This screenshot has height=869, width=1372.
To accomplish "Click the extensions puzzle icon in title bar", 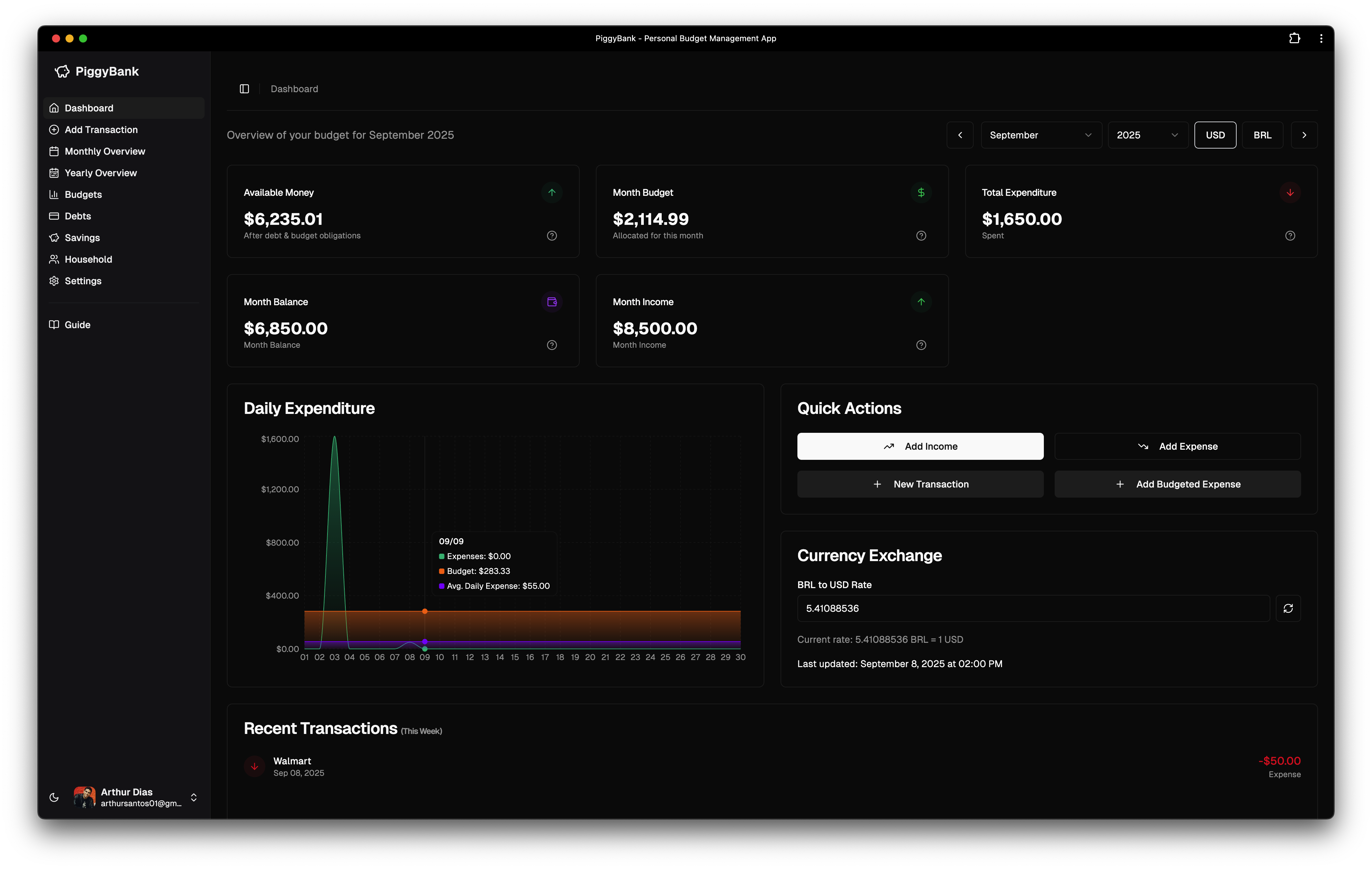I will point(1294,38).
